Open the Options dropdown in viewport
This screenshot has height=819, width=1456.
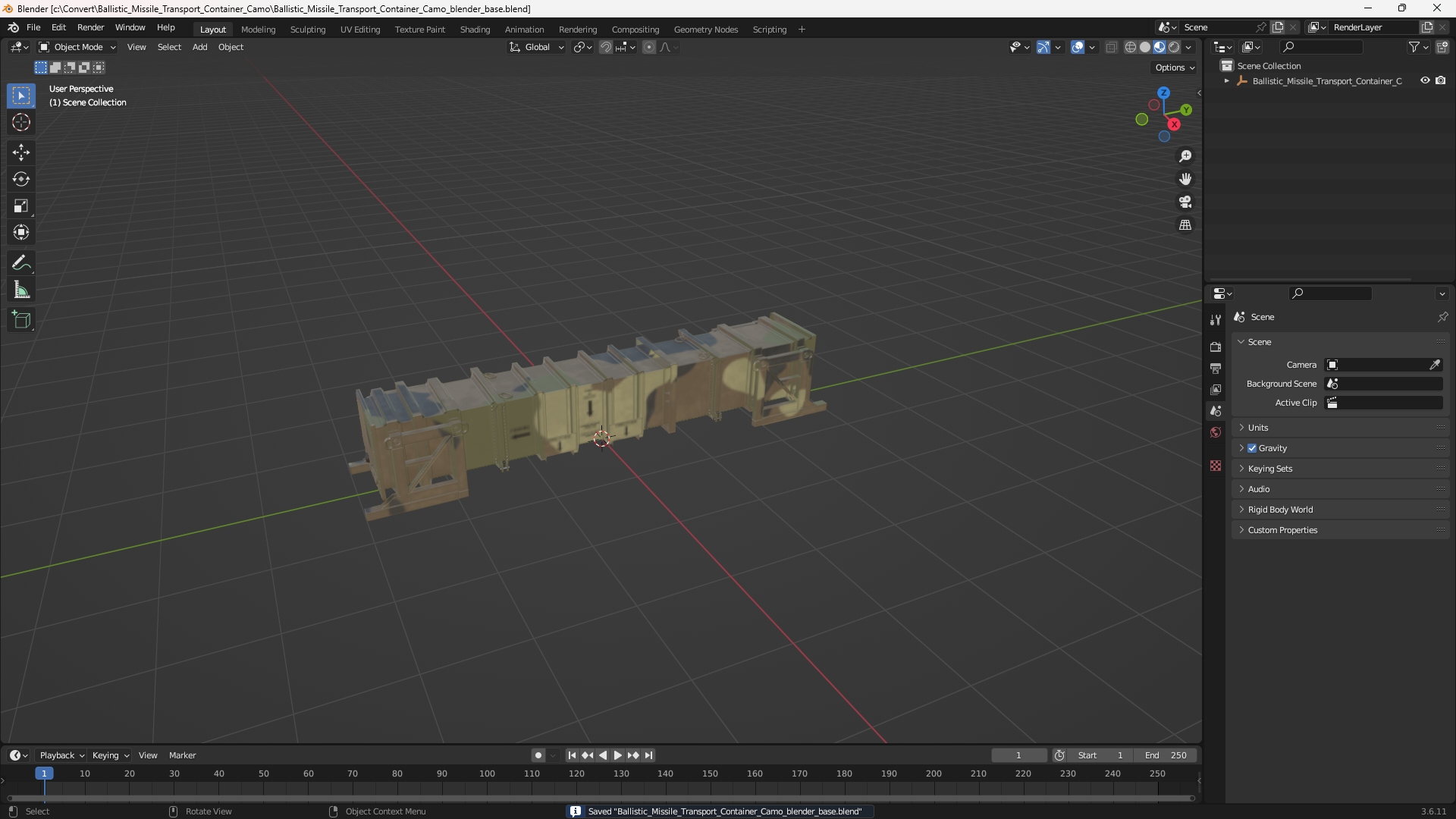coord(1174,67)
